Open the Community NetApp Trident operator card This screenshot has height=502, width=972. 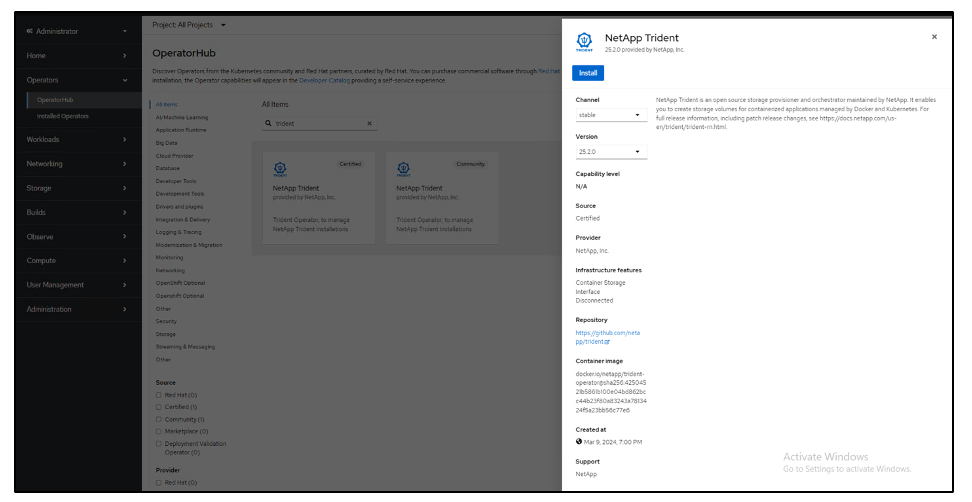coord(442,198)
